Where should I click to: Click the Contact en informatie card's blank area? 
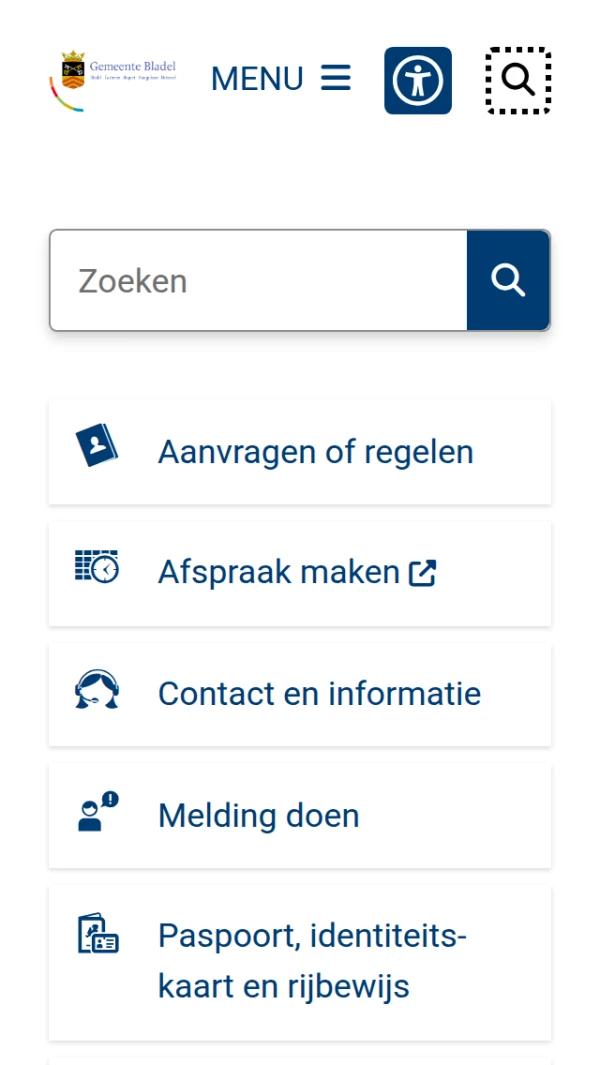click(x=518, y=694)
